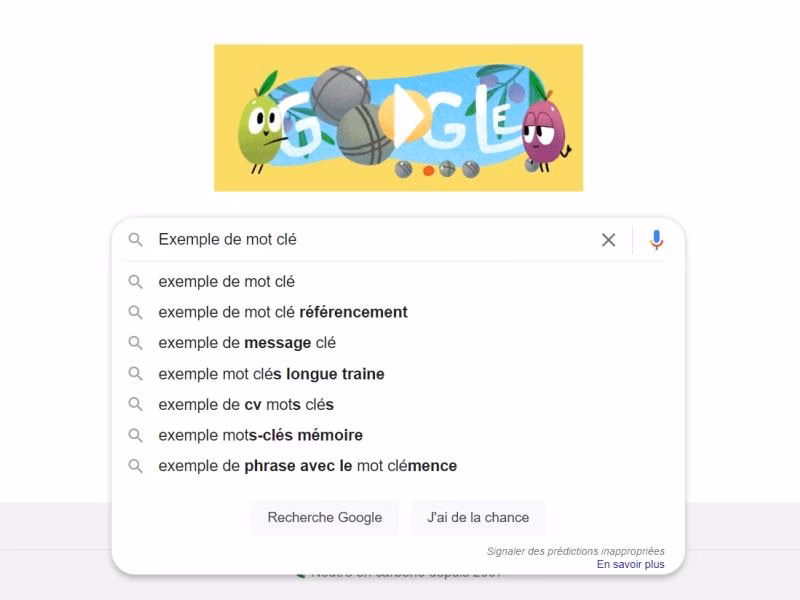Click 'Signaler des prédictions inappropriées'
The width and height of the screenshot is (800, 600).
tap(575, 550)
